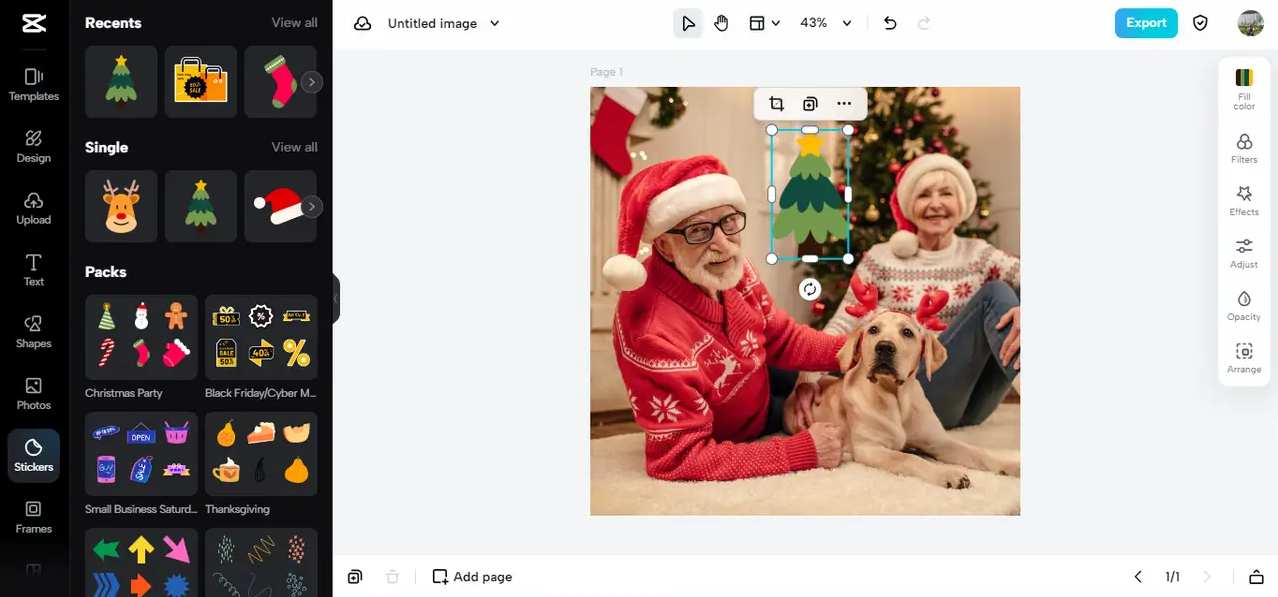Click the cloud save status icon
Screen dimensions: 1278x597
pyautogui.click(x=363, y=23)
